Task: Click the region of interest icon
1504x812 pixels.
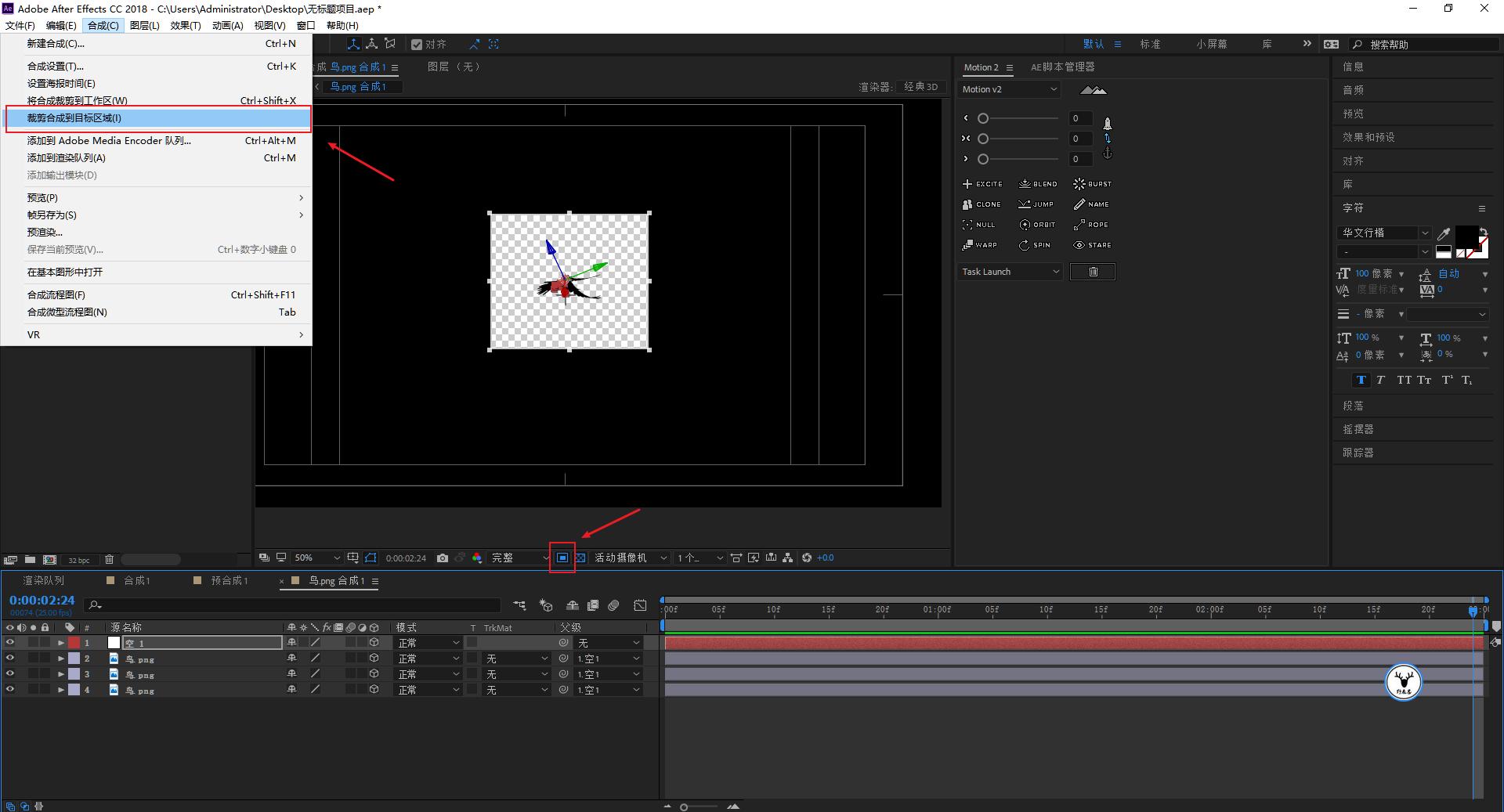Action: 562,558
